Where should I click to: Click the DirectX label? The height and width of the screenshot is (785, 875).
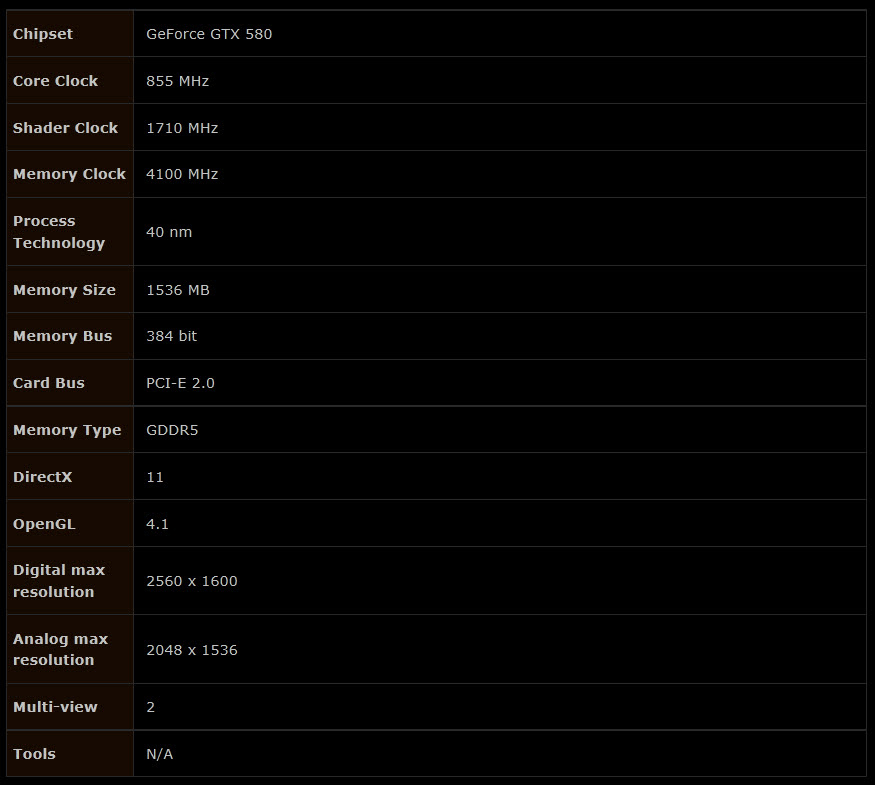42,477
